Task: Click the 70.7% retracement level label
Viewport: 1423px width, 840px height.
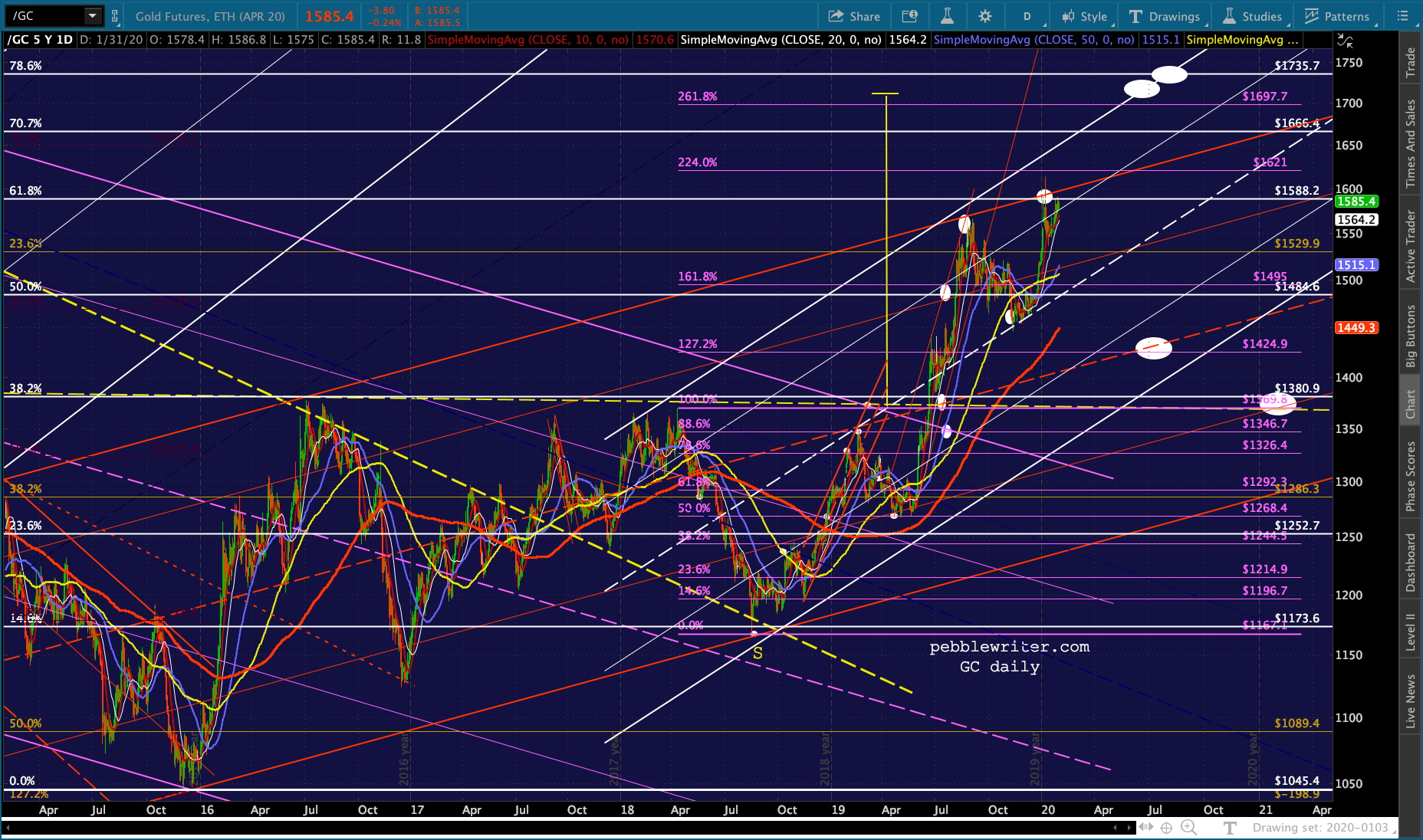Action: 25,123
